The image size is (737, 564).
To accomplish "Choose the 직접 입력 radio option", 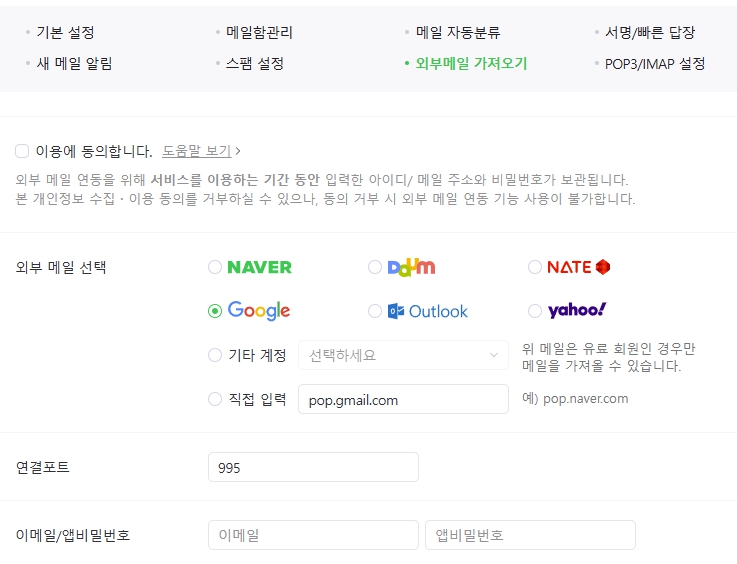I will tap(215, 399).
